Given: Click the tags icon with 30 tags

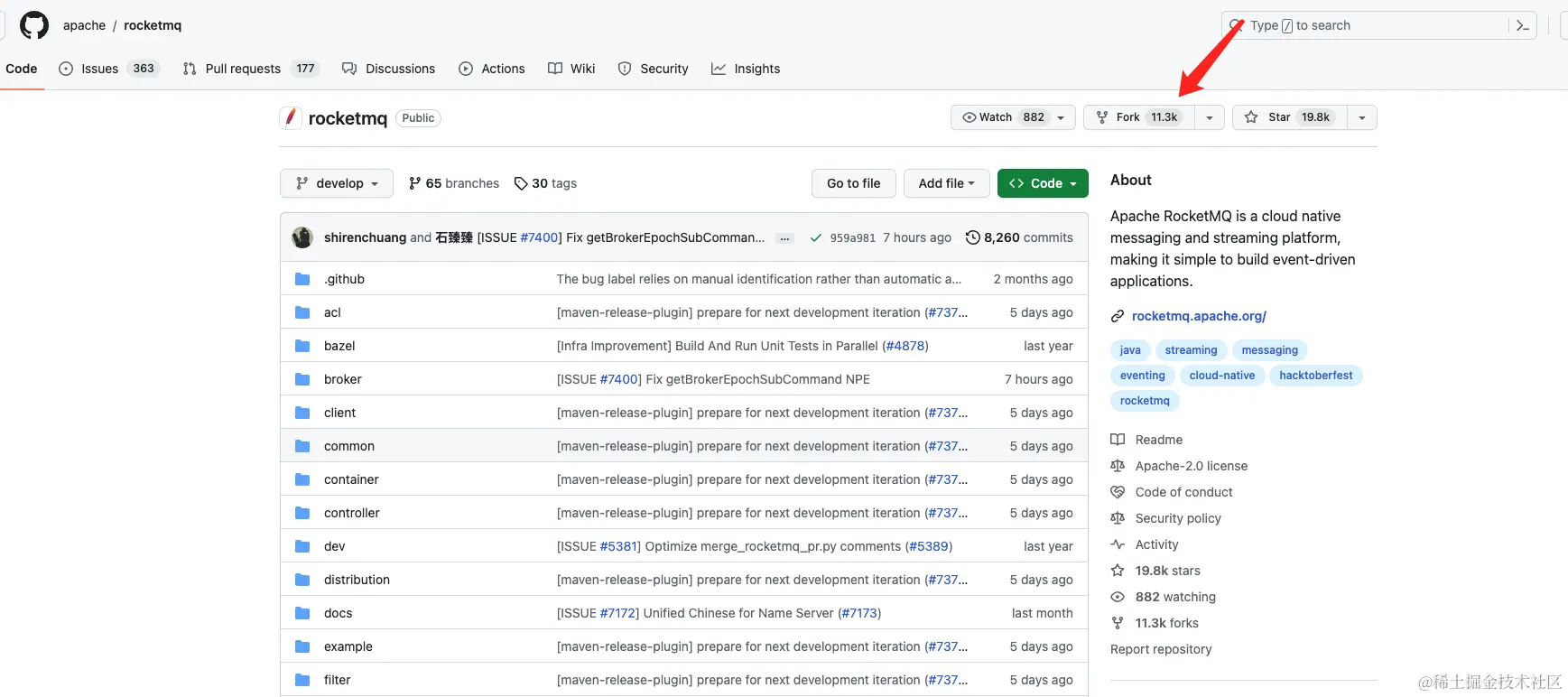Looking at the screenshot, I should point(521,183).
